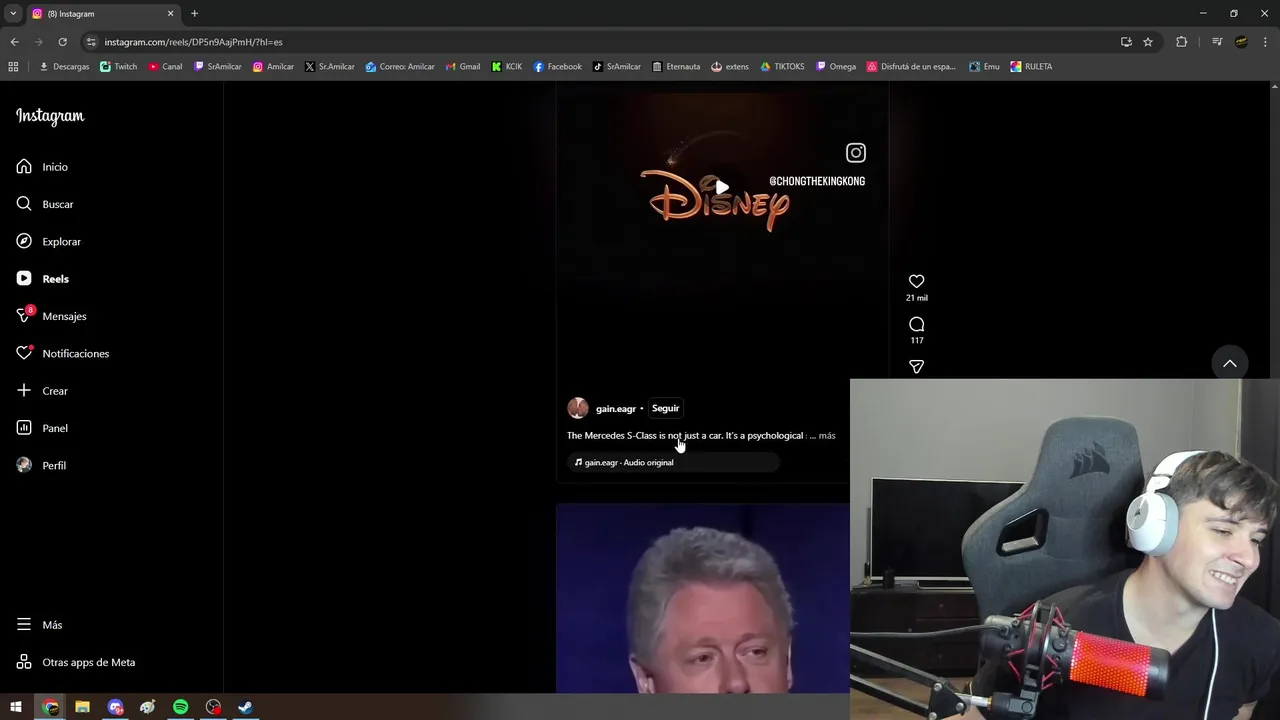This screenshot has height=720, width=1280.
Task: Open the browser apps grid icon
Action: [13, 67]
